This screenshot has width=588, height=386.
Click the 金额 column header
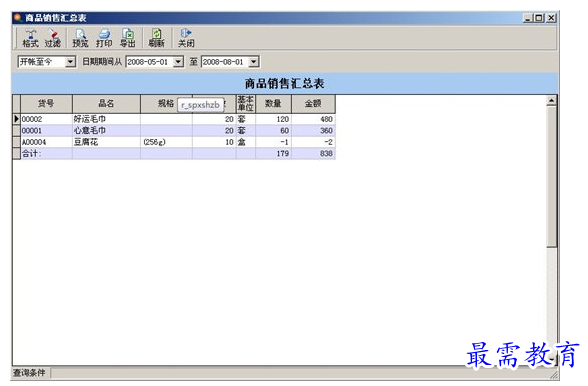click(313, 104)
